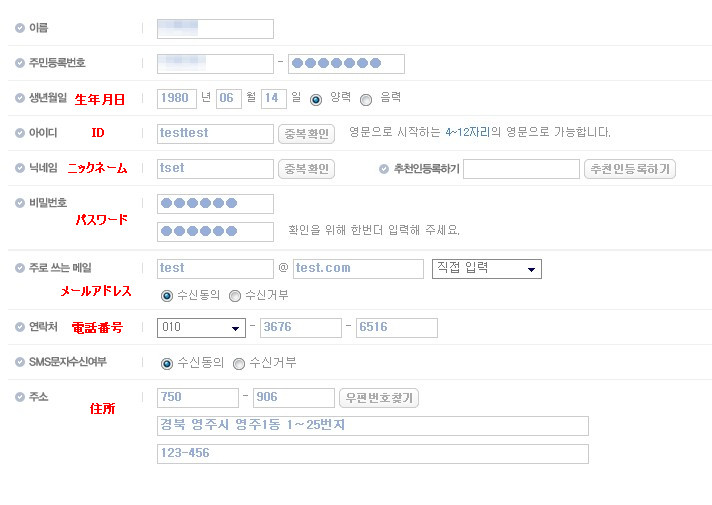
Task: Click the check icon beside SMS문자수신여부 label
Action: click(20, 362)
